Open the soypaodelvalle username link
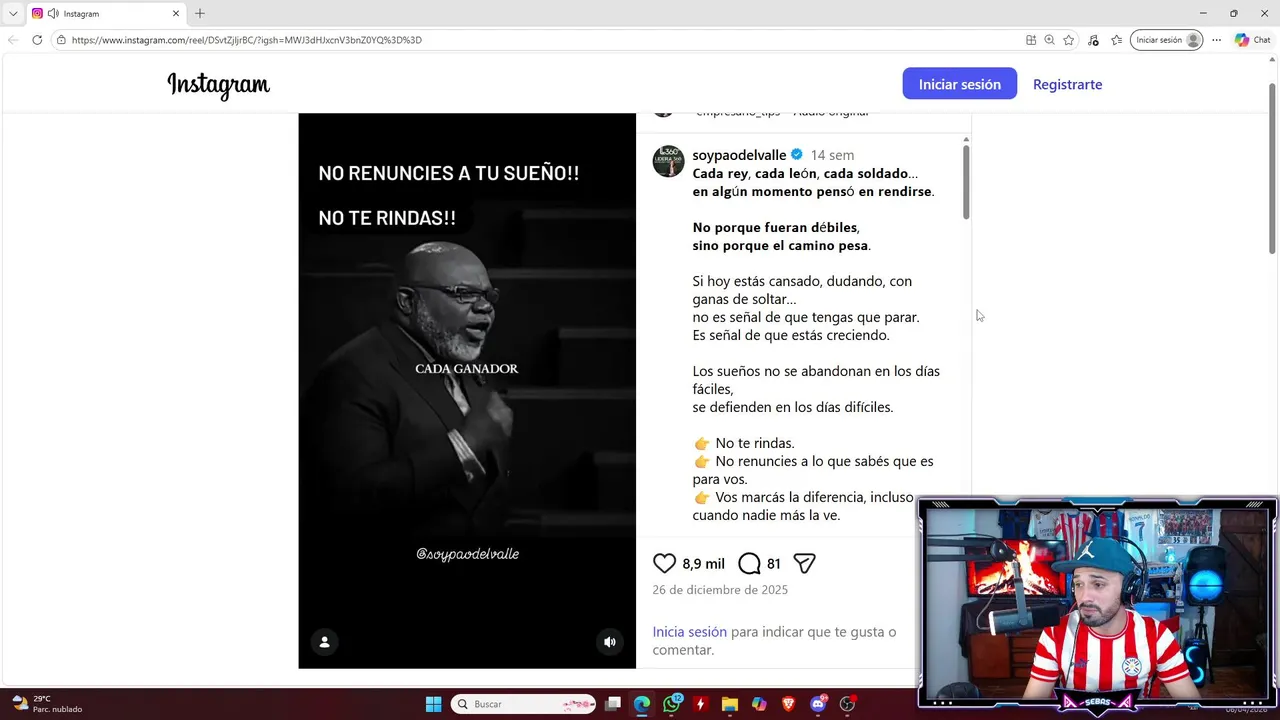The height and width of the screenshot is (720, 1280). tap(739, 155)
